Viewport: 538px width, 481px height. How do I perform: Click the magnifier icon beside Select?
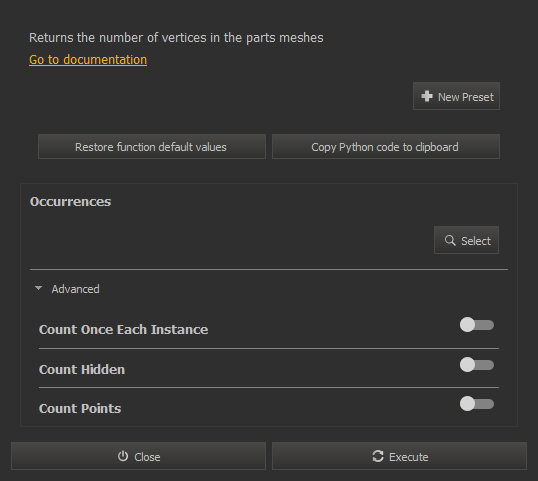click(x=450, y=240)
